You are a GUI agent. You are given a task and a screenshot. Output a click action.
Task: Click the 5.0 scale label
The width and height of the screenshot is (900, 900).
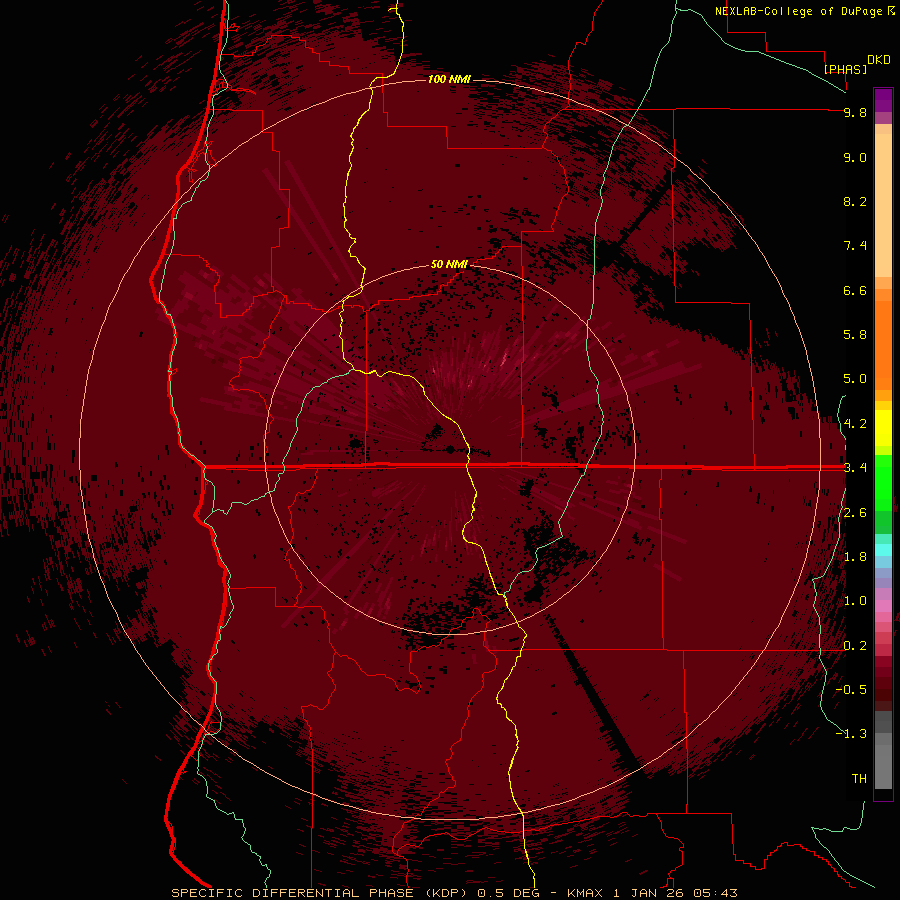coord(855,379)
